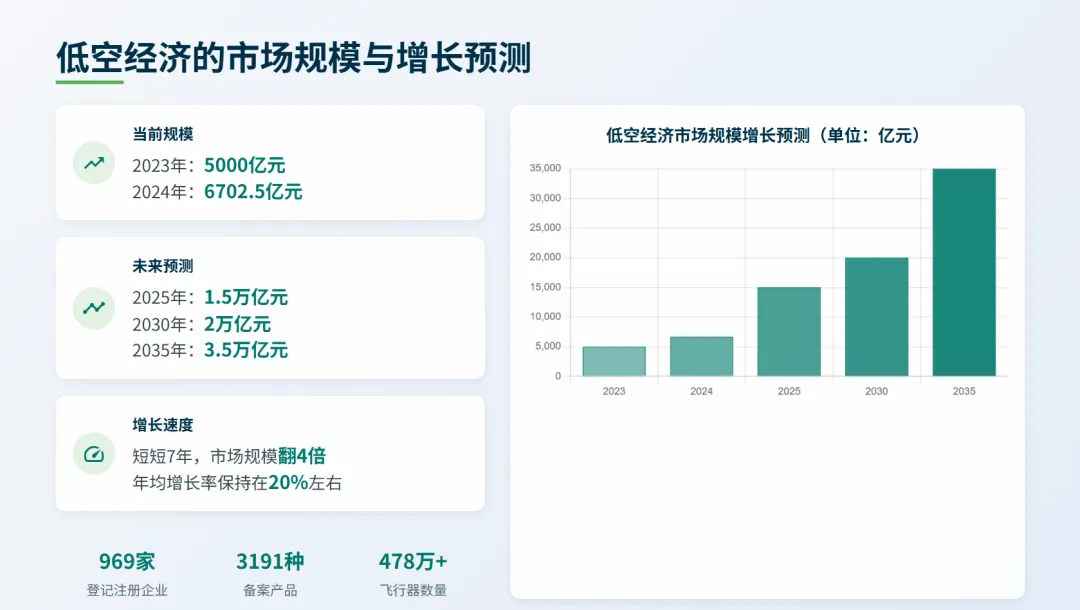The height and width of the screenshot is (610, 1080).
Task: Click the 2030 x-axis label
Action: 876,391
